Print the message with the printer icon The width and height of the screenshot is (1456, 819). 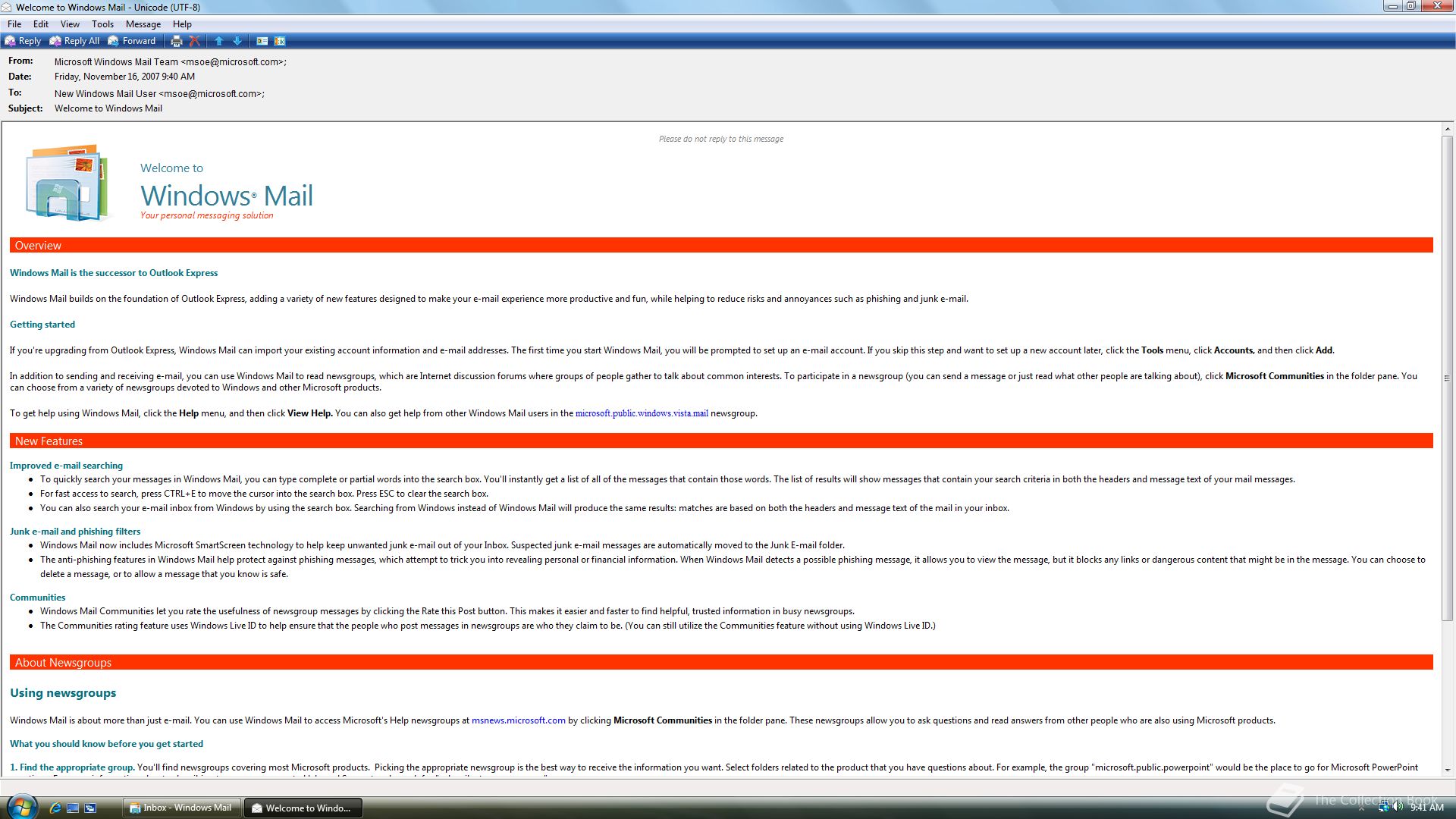coord(177,41)
